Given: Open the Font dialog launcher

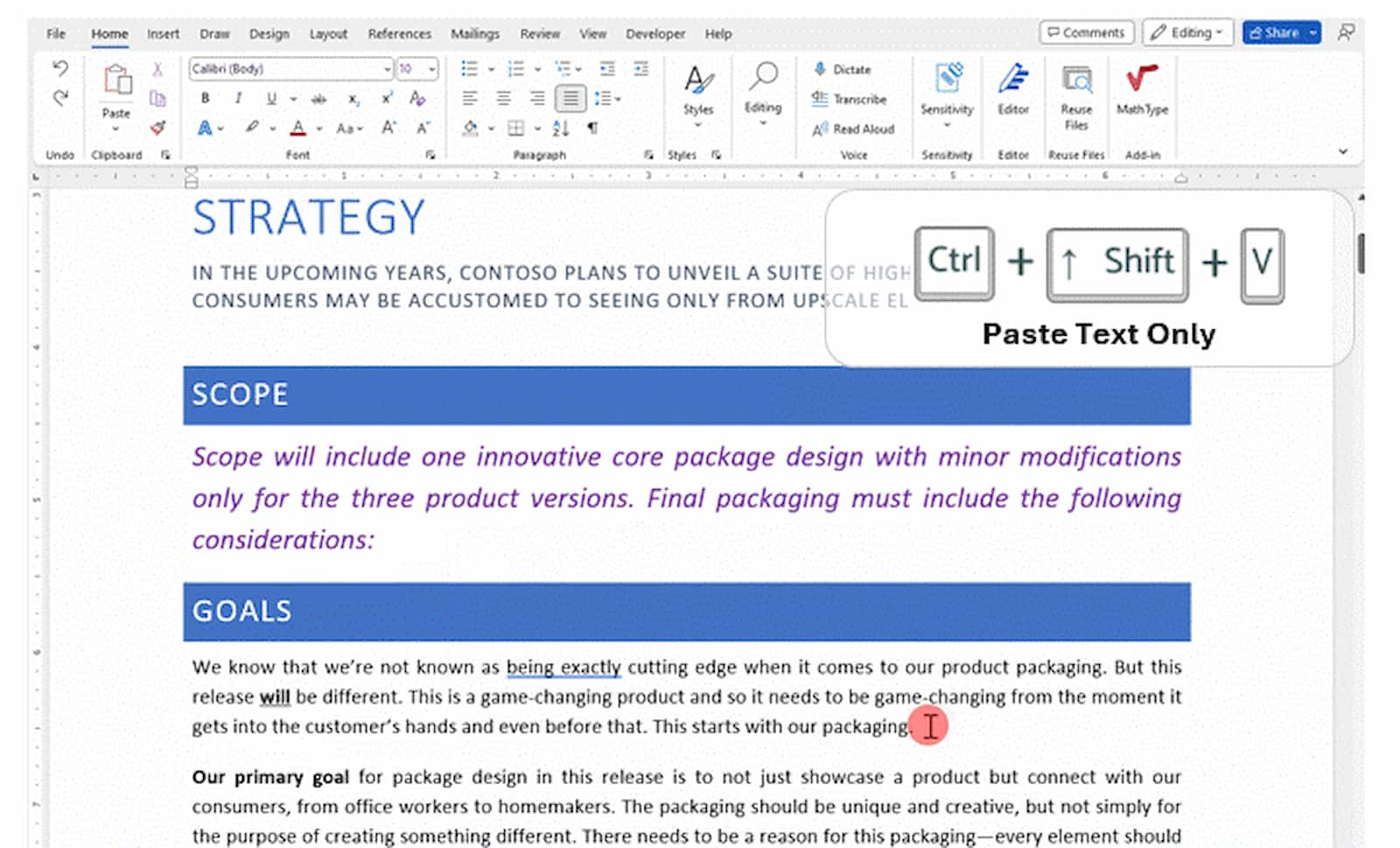Looking at the screenshot, I should pyautogui.click(x=430, y=155).
